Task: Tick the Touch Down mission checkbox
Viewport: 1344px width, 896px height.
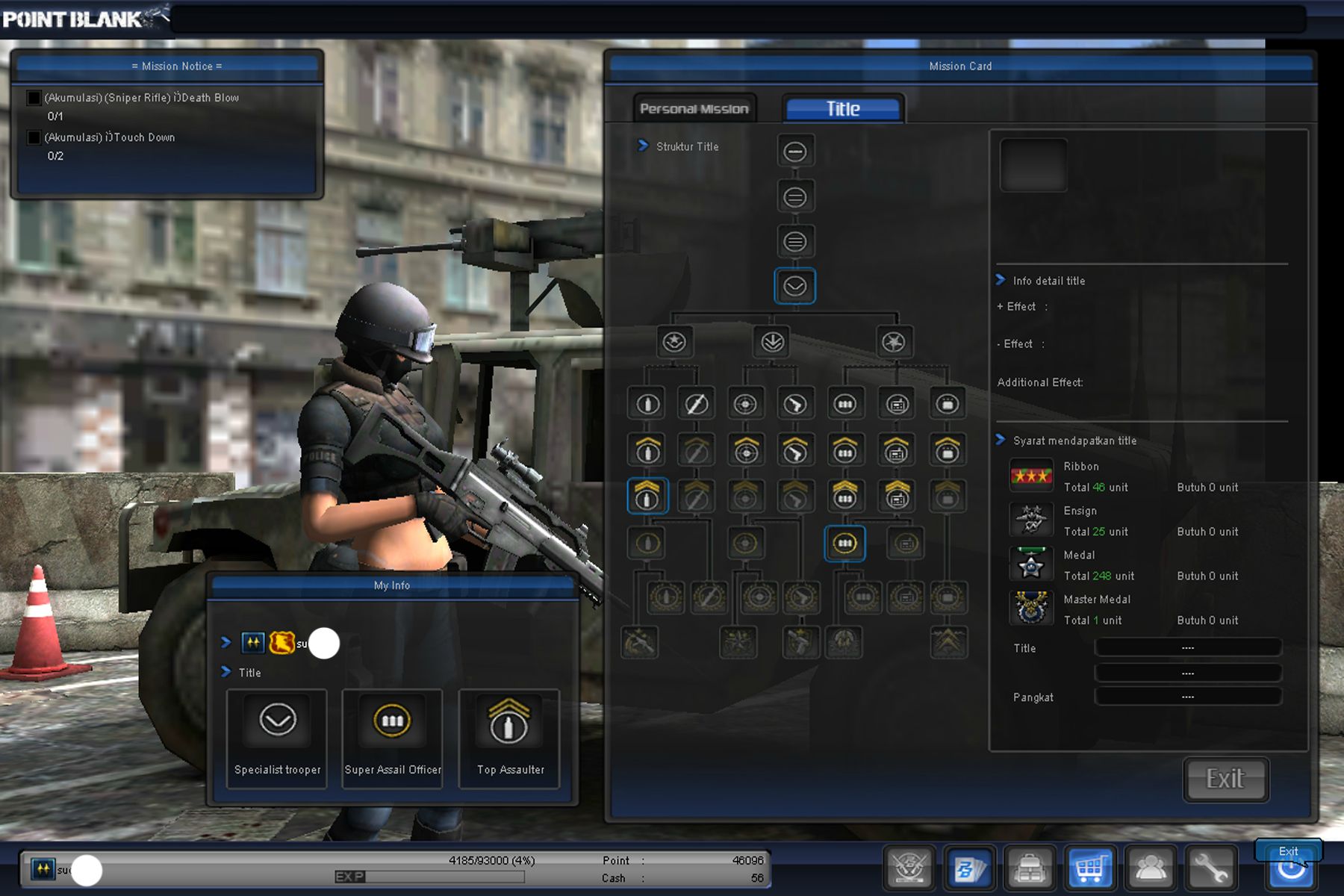Action: (33, 137)
